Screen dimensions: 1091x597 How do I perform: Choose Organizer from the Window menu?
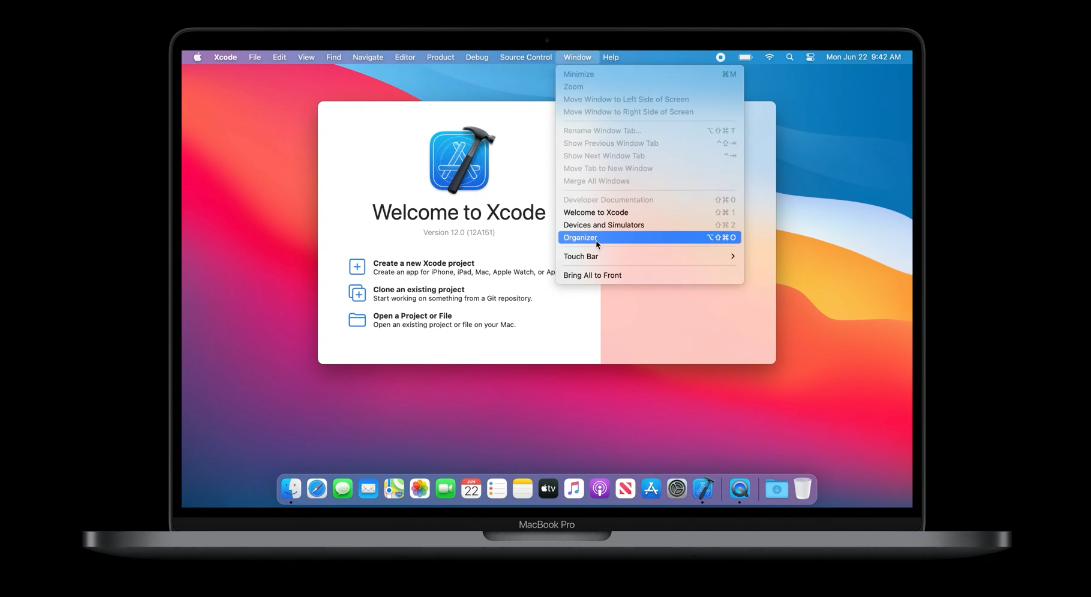click(649, 237)
